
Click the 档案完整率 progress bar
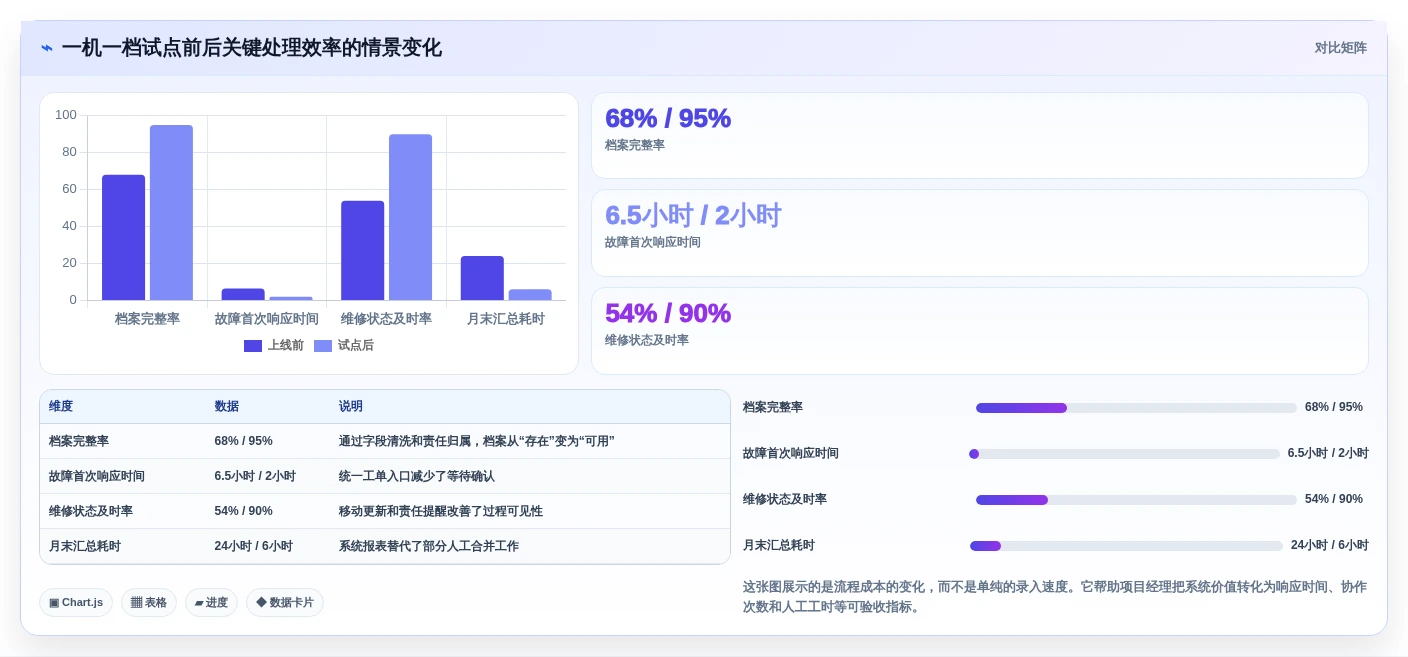pos(1136,408)
